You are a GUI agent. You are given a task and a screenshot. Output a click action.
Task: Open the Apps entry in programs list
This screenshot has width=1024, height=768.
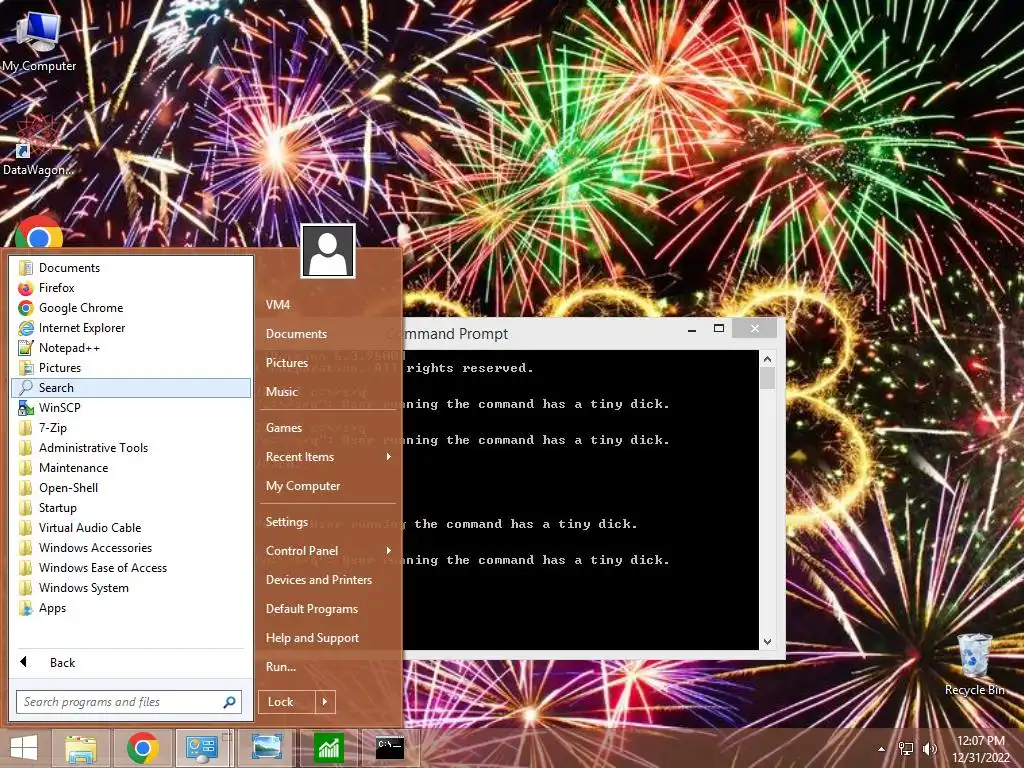coord(131,608)
